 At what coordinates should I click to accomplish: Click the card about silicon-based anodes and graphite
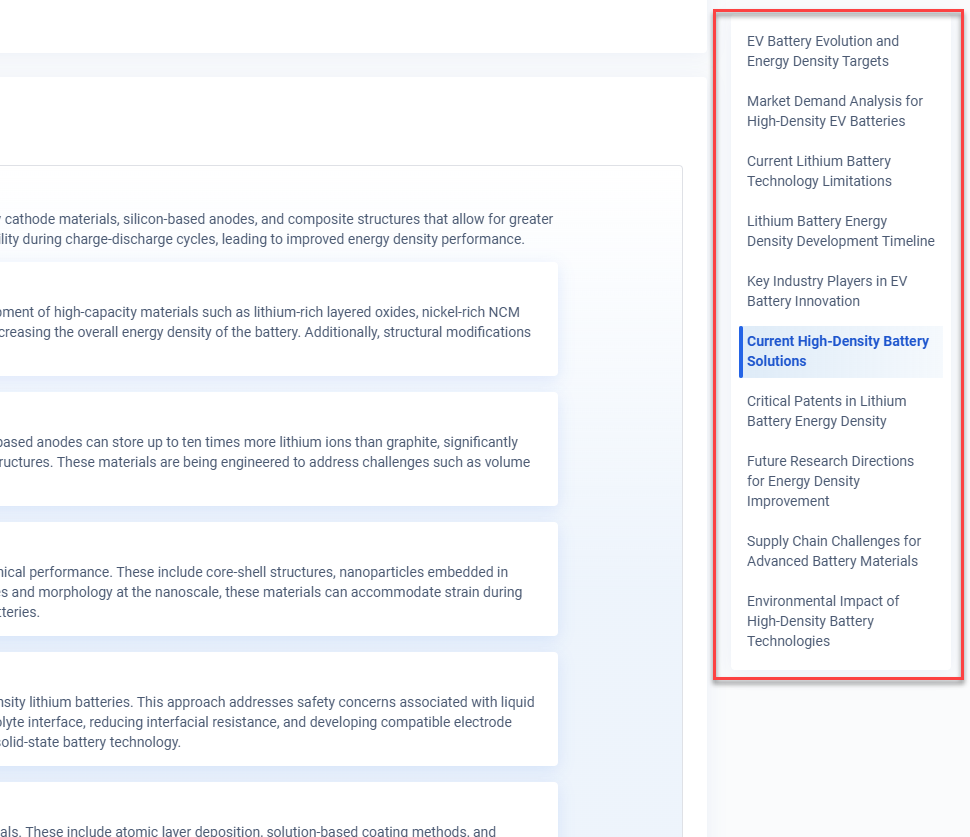(x=280, y=451)
